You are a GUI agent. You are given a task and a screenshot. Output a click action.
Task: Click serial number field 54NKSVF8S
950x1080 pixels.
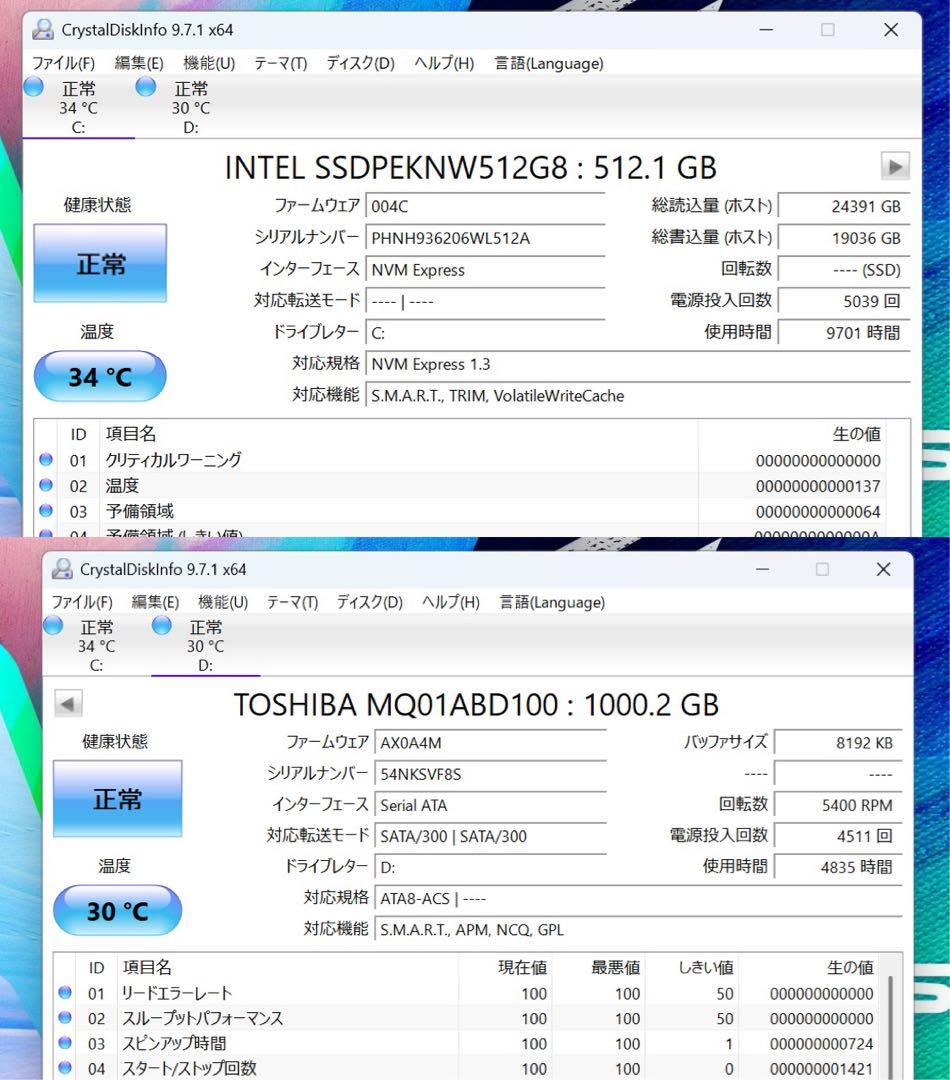491,774
